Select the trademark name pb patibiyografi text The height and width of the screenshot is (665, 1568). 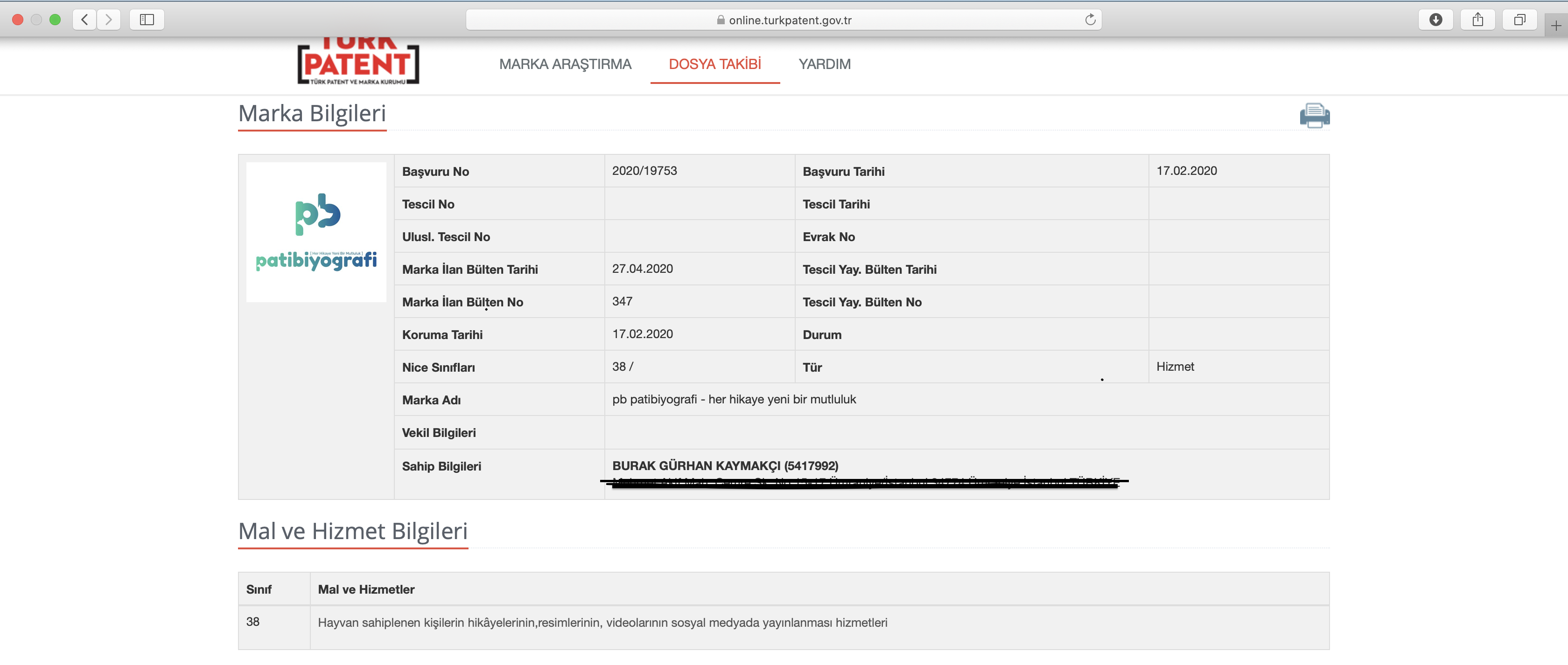coord(734,400)
